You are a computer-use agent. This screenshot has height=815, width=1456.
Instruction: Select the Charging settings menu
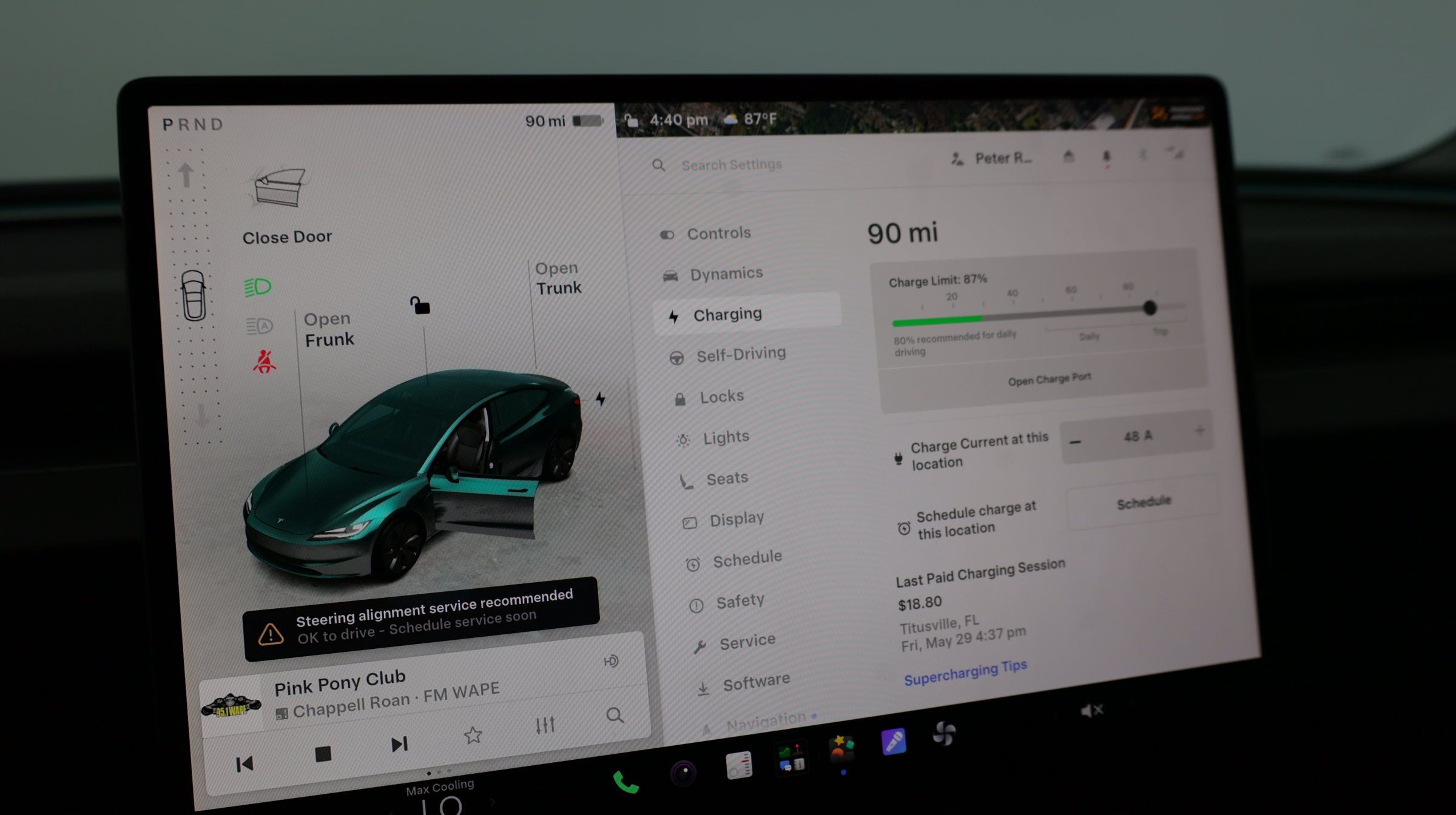(747, 314)
